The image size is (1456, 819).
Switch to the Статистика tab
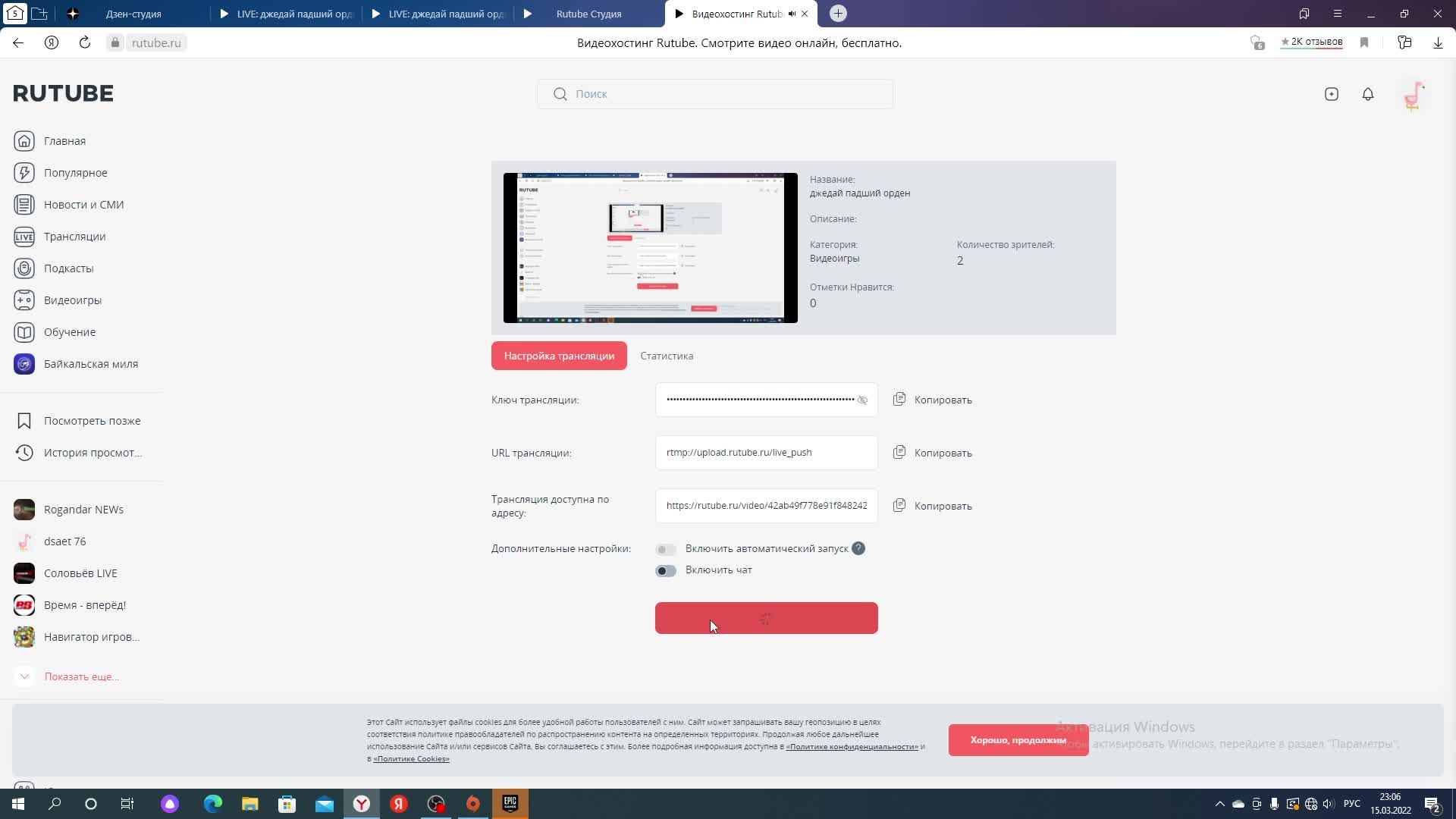667,356
